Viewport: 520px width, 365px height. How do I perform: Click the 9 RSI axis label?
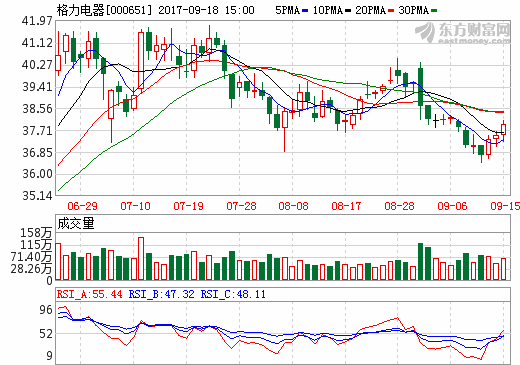[49, 356]
